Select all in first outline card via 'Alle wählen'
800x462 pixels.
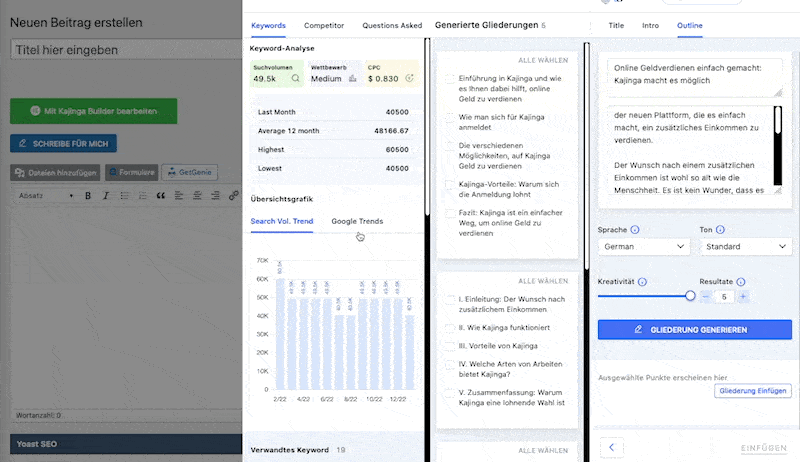[x=543, y=60]
